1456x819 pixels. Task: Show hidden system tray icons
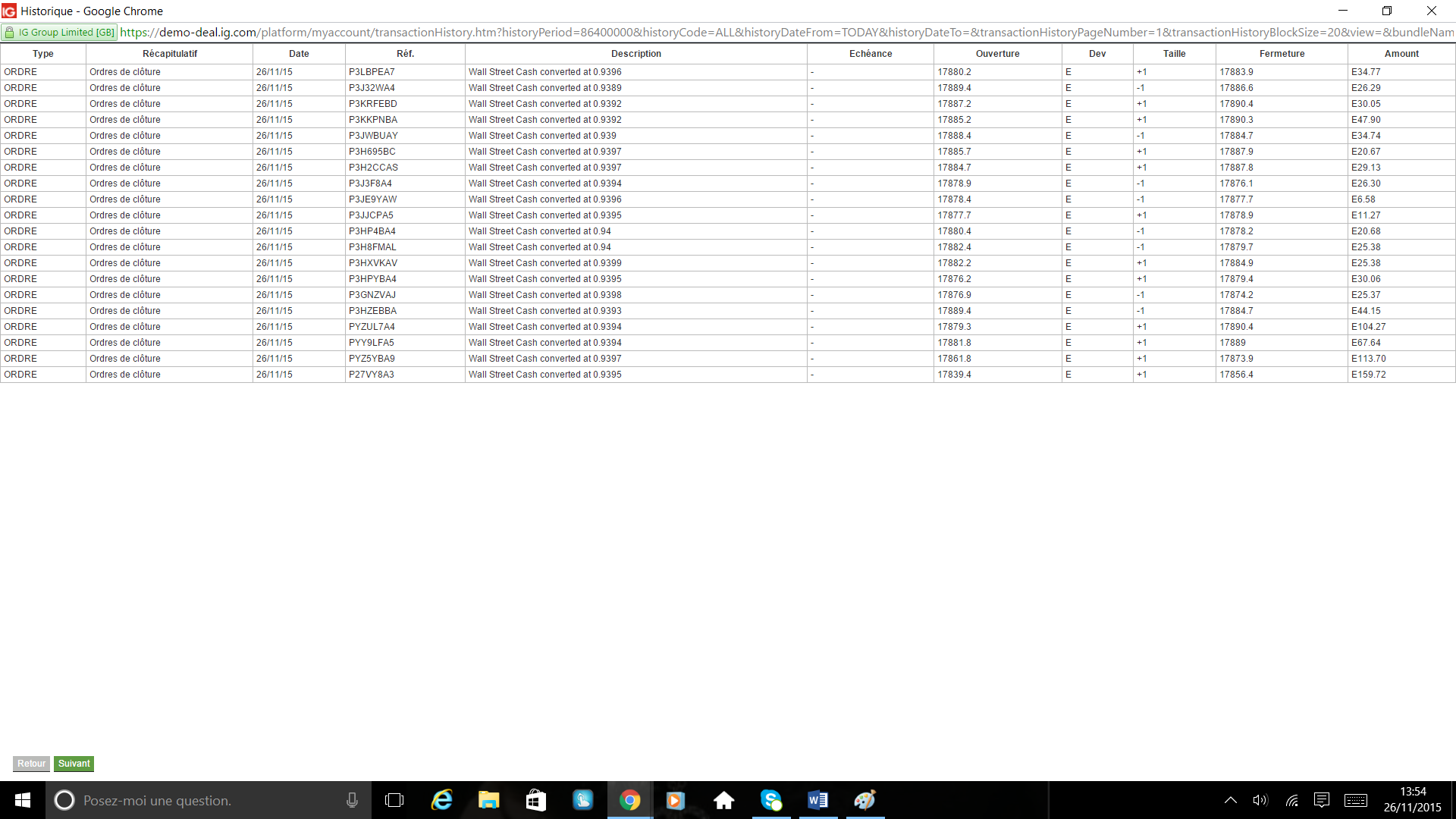1230,800
